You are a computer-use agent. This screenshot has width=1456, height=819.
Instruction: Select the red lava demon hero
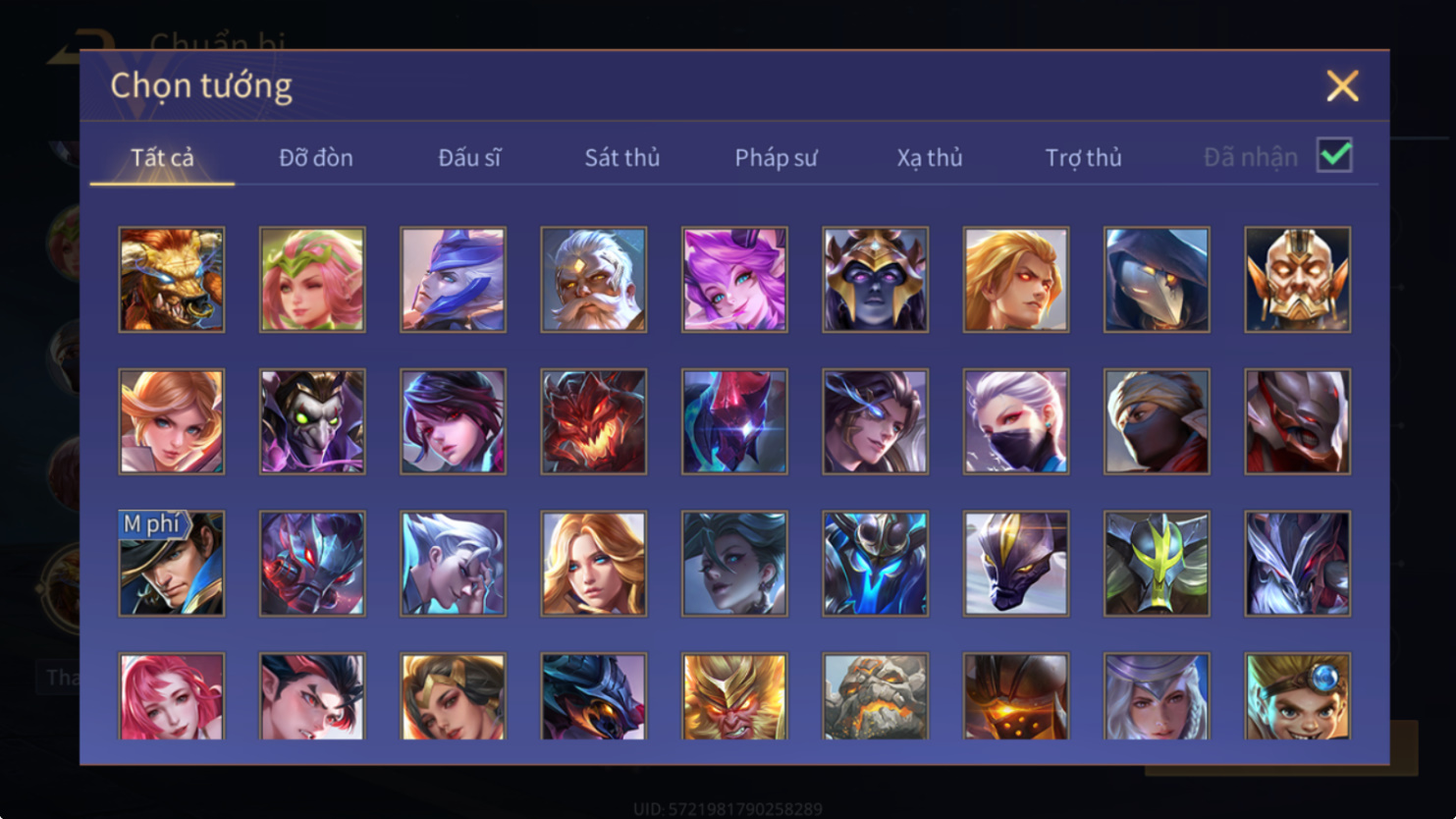[x=594, y=421]
